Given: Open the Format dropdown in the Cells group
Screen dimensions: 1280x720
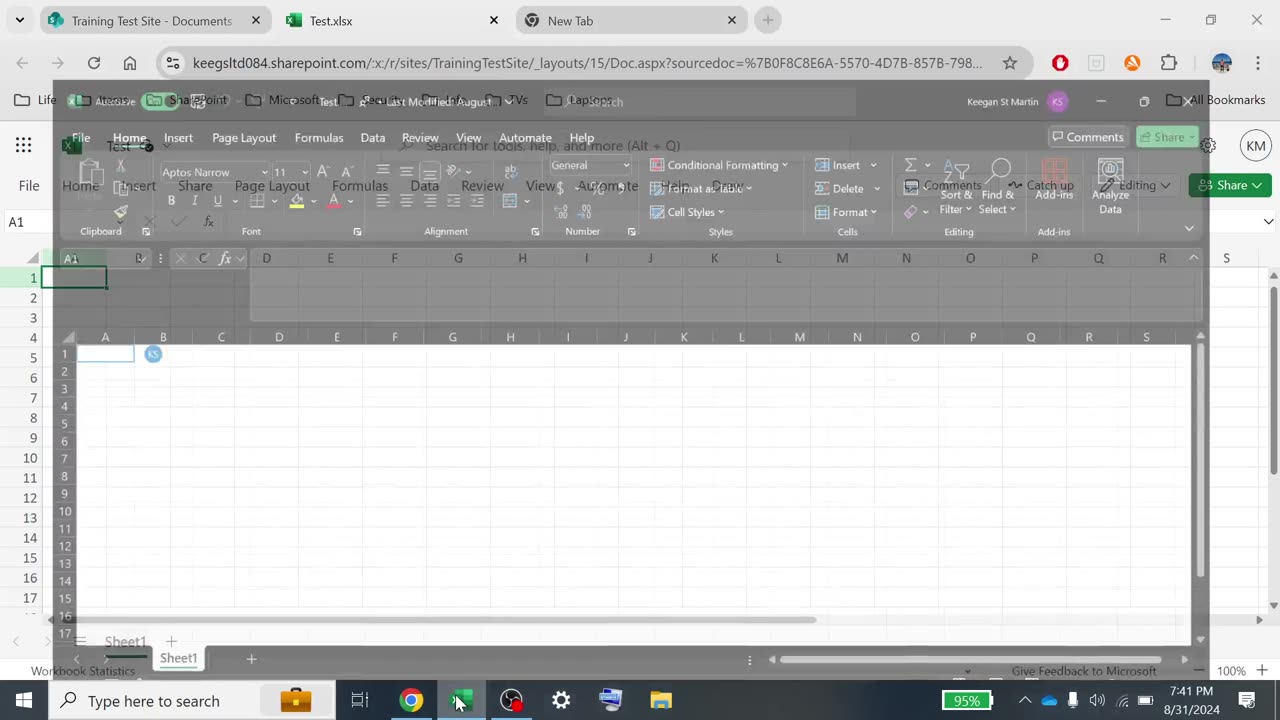Looking at the screenshot, I should (x=845, y=212).
